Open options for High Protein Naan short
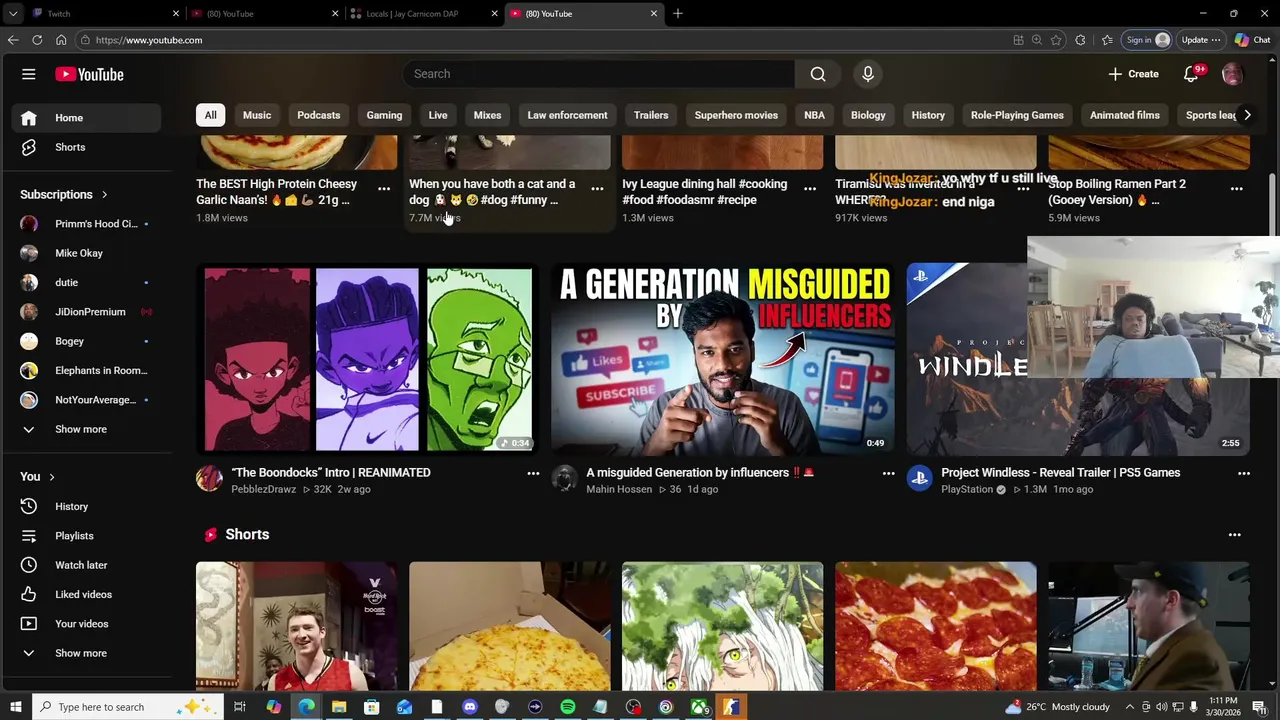 click(384, 188)
